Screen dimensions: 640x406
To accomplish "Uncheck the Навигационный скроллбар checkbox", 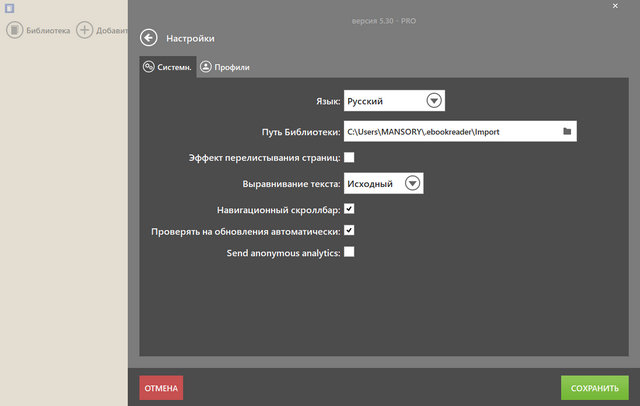I will click(x=349, y=209).
